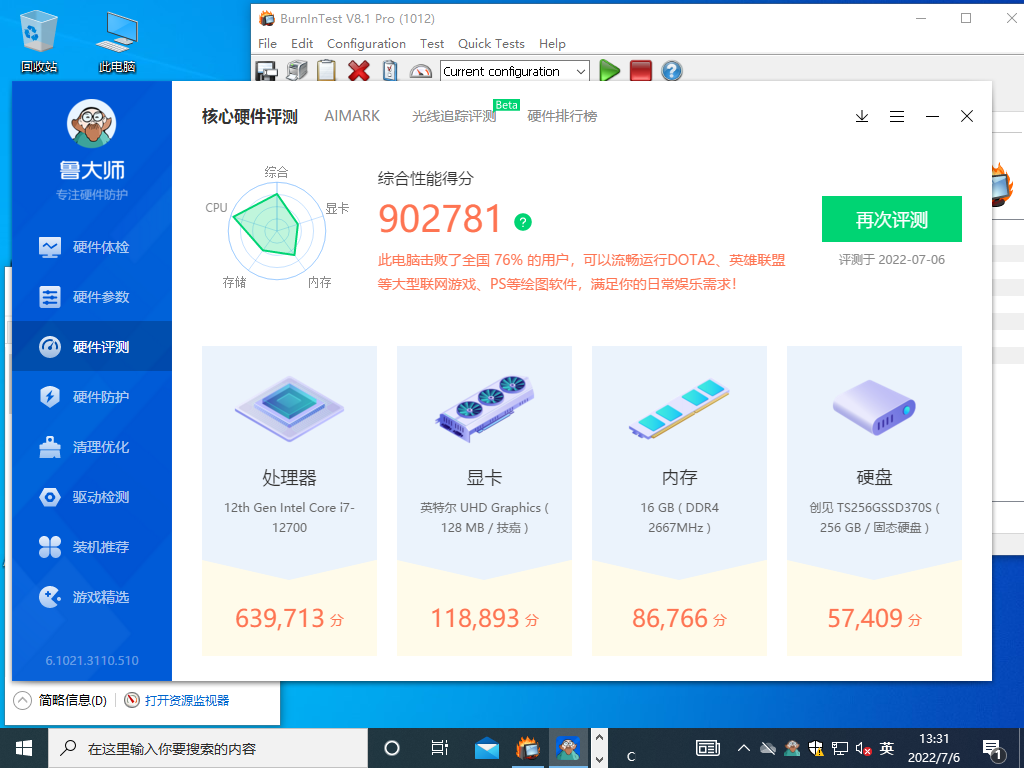The image size is (1024, 768).
Task: Open the hamburger menu in Ludashi window
Action: coord(897,117)
